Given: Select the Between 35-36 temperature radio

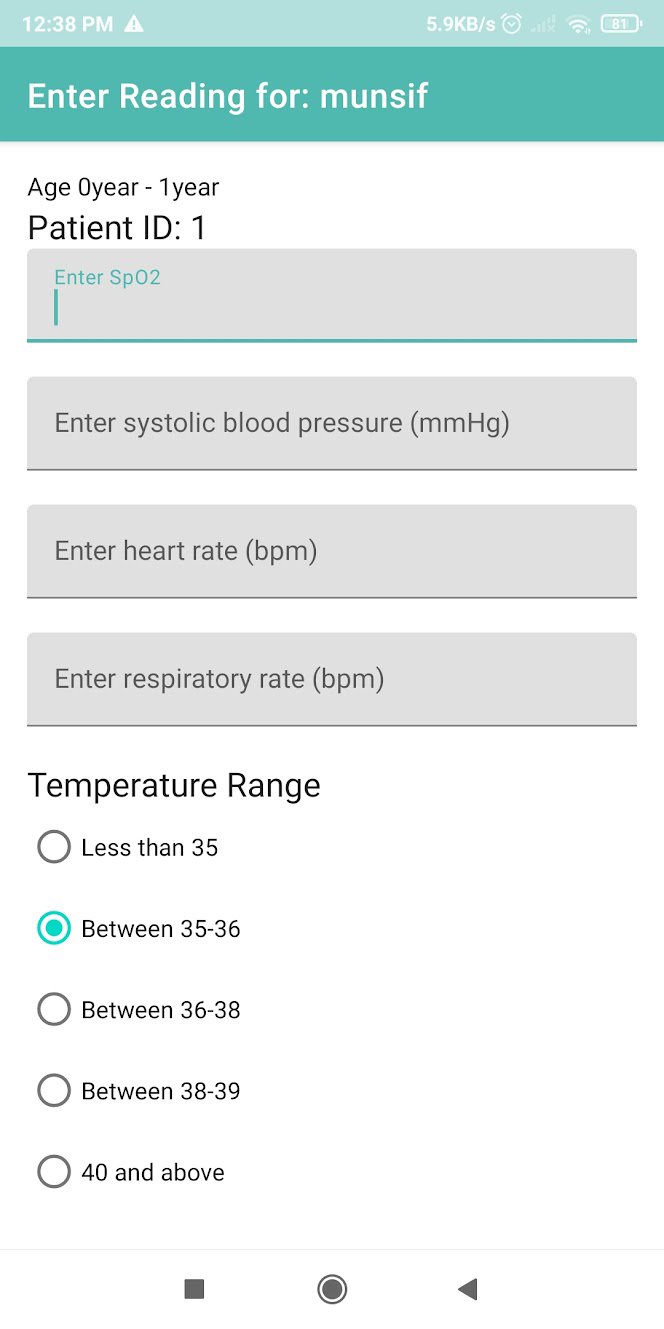Looking at the screenshot, I should [x=54, y=928].
